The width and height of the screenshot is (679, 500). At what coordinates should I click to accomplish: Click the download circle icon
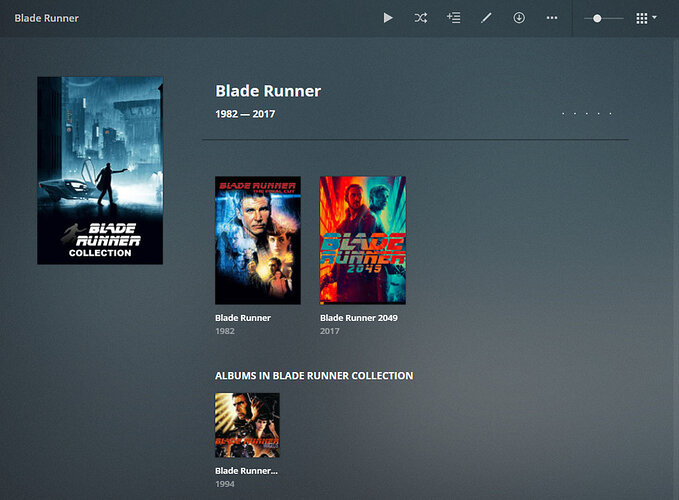[519, 18]
